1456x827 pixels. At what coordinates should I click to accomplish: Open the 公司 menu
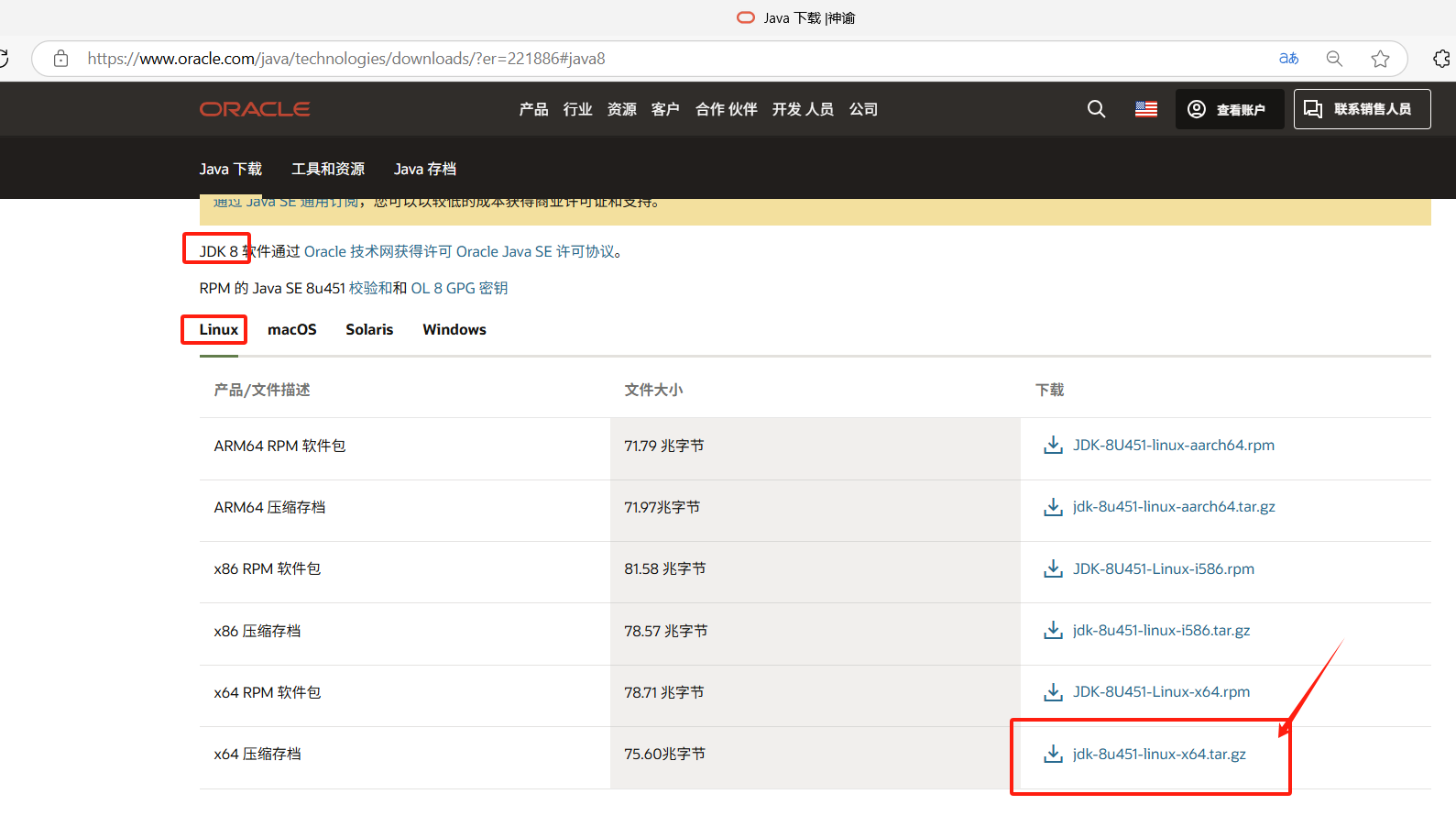pos(863,109)
